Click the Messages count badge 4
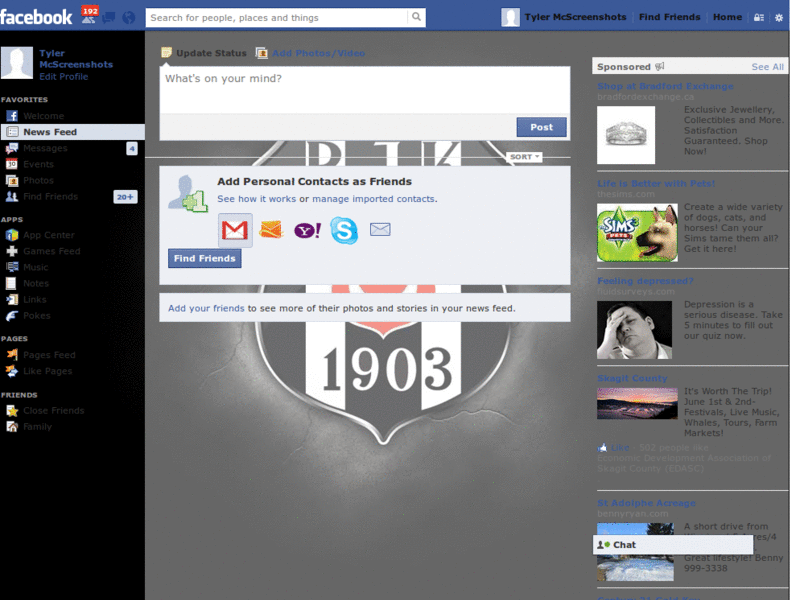The height and width of the screenshot is (600, 800). 132,148
